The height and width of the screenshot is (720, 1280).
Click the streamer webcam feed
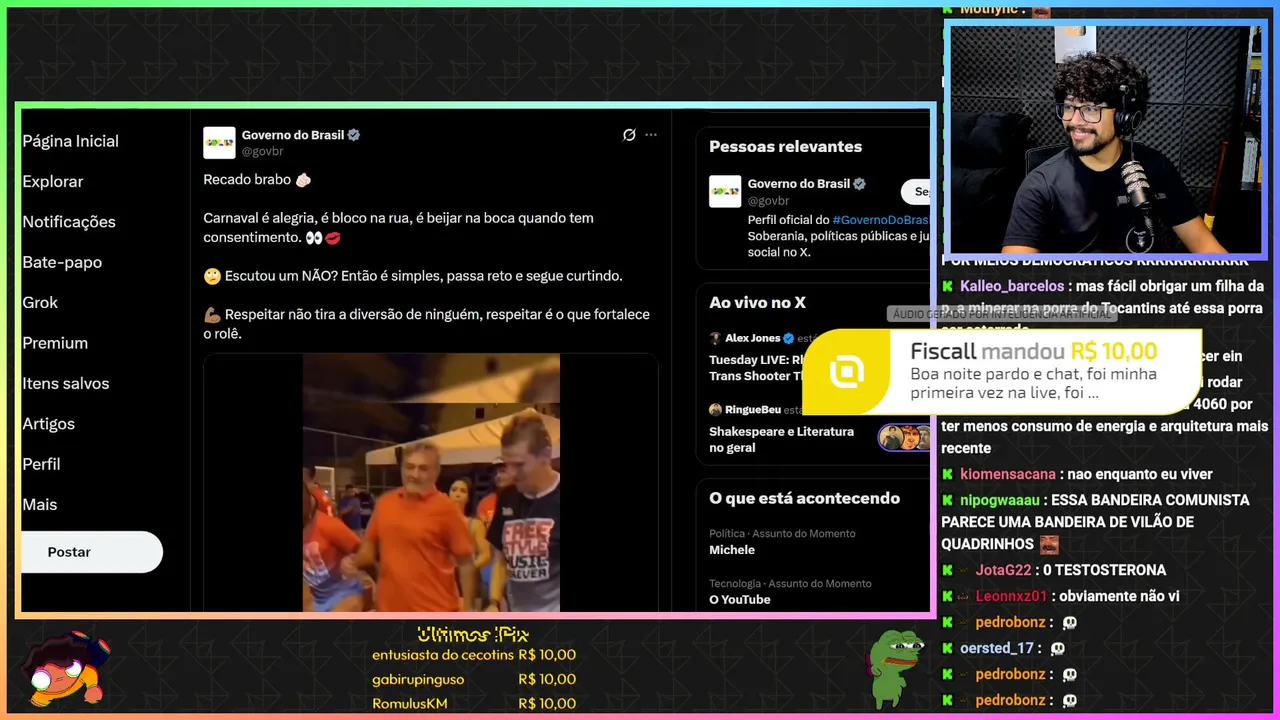[x=1104, y=140]
